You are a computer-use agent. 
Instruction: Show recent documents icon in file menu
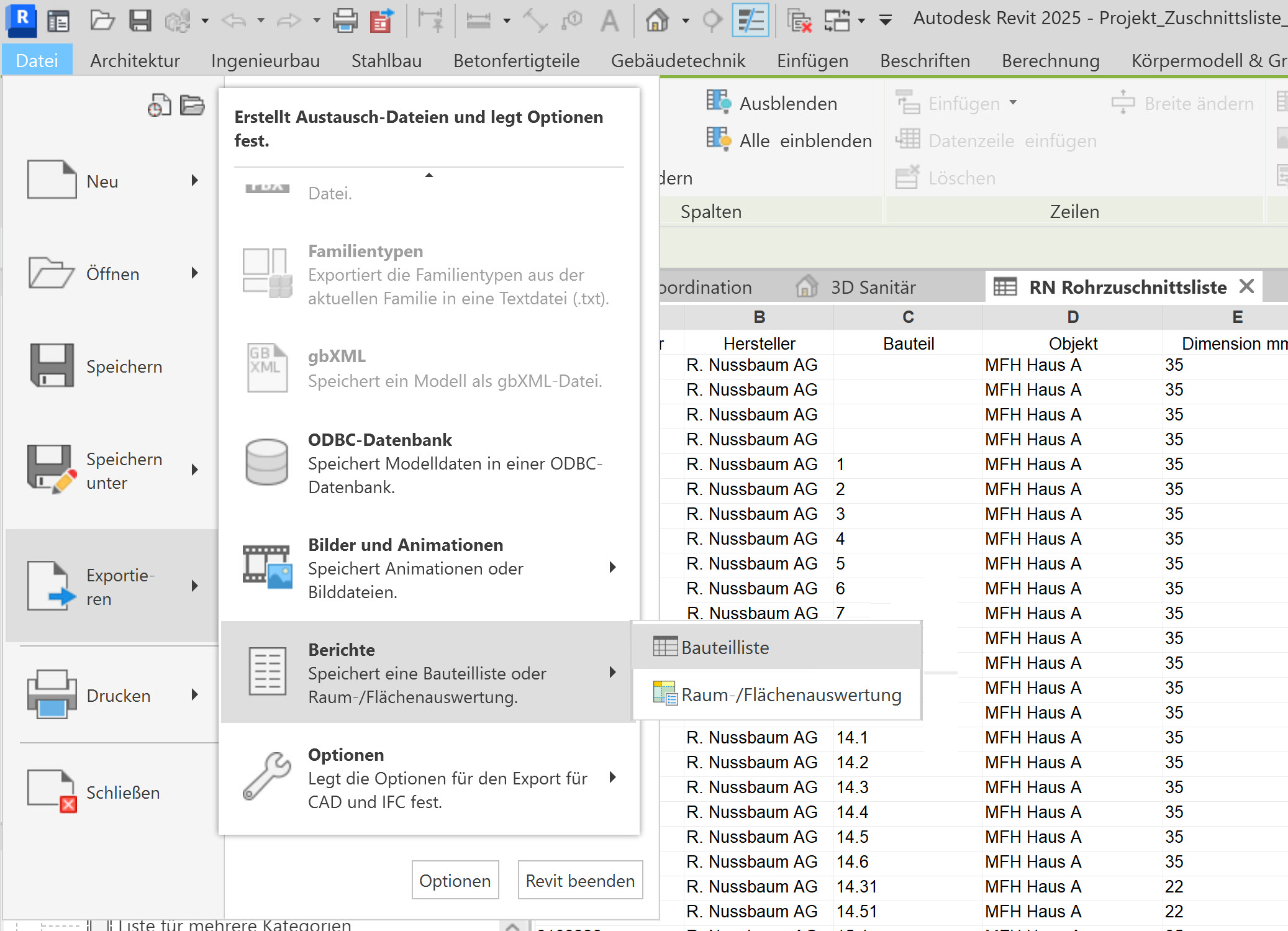pos(159,105)
